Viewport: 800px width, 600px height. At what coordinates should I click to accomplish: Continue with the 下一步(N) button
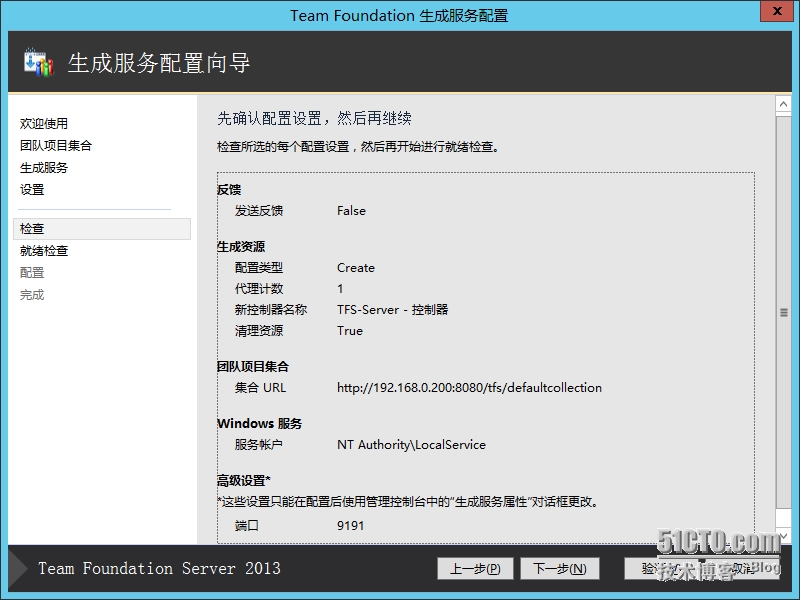pyautogui.click(x=560, y=568)
